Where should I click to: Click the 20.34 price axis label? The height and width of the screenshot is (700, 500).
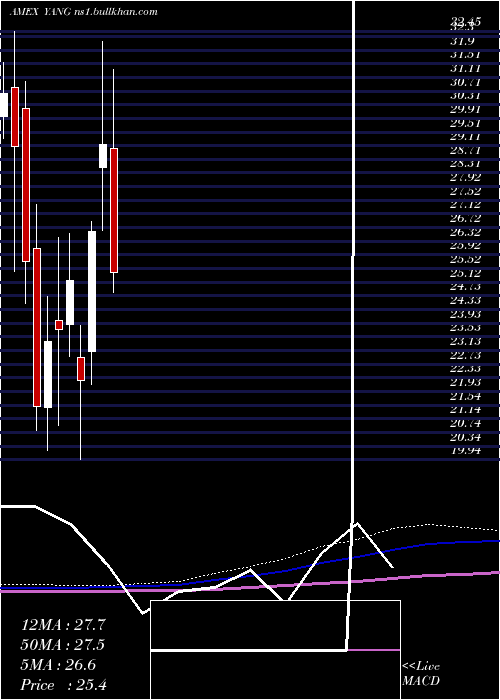pos(465,437)
